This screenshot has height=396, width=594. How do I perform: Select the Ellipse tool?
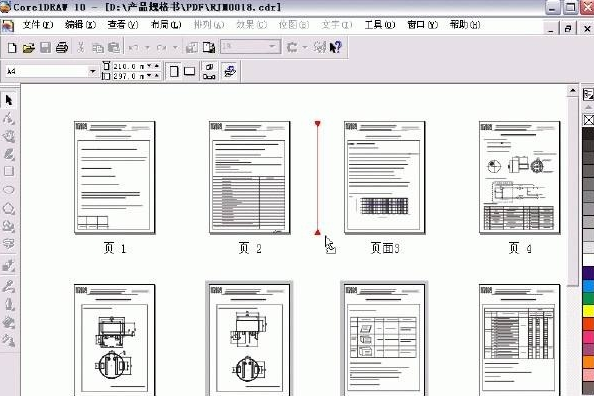coord(9,189)
